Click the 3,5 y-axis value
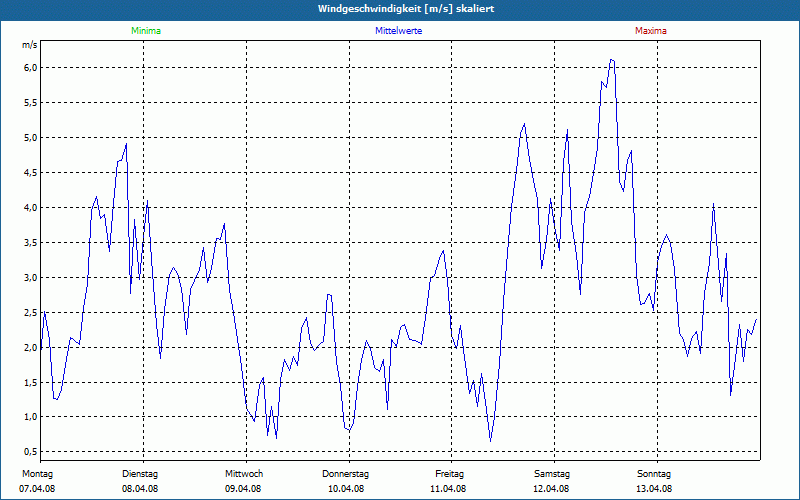 [x=31, y=242]
